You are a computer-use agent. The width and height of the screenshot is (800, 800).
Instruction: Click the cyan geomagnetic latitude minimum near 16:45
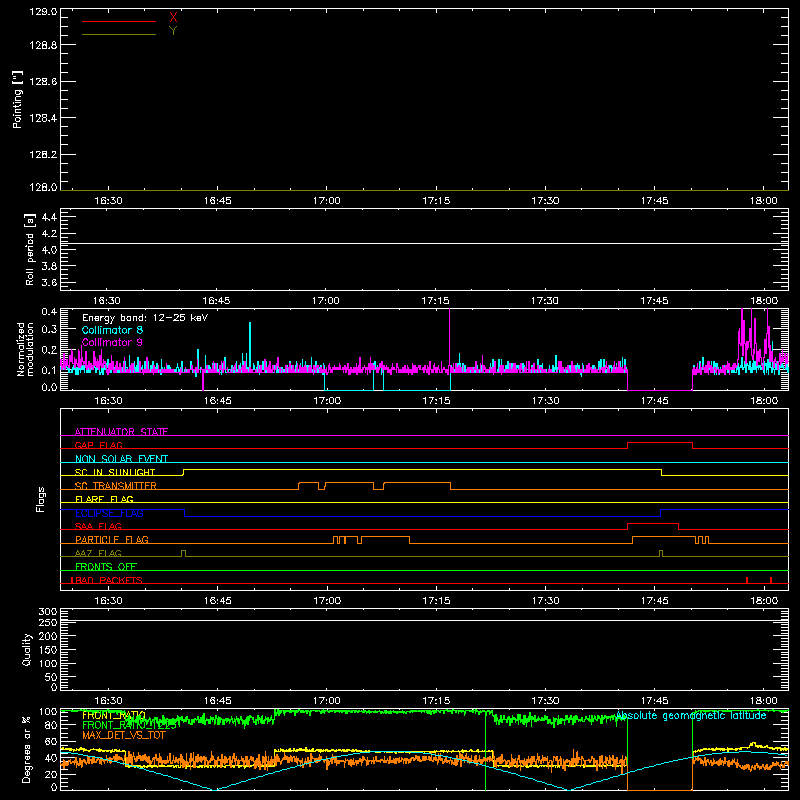click(x=215, y=789)
